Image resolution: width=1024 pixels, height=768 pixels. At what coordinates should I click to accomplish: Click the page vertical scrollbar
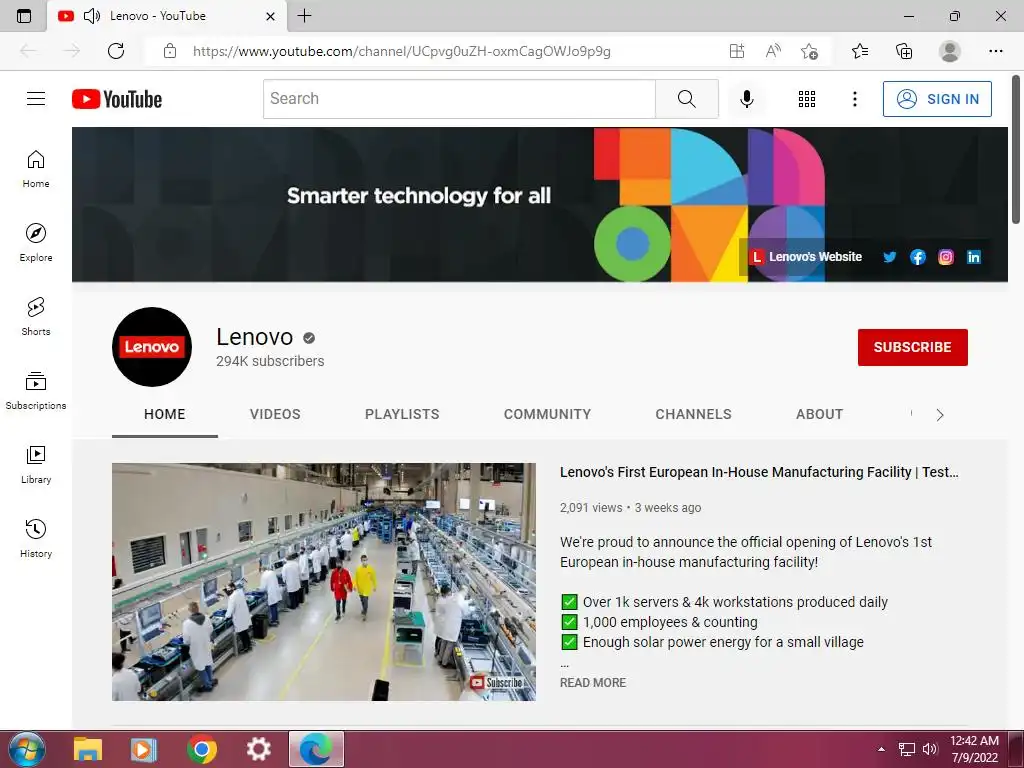[1016, 150]
